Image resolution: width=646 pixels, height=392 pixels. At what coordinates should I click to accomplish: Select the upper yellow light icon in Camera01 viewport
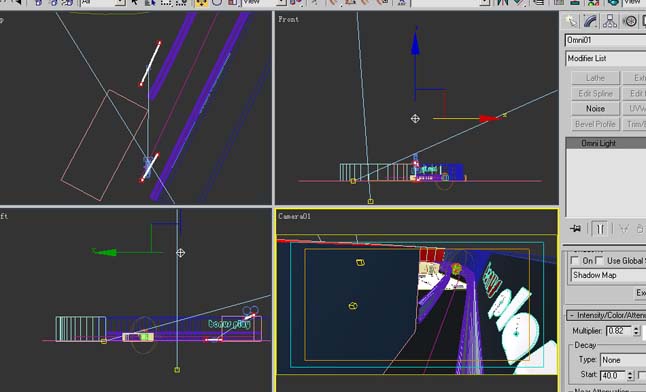[360, 263]
